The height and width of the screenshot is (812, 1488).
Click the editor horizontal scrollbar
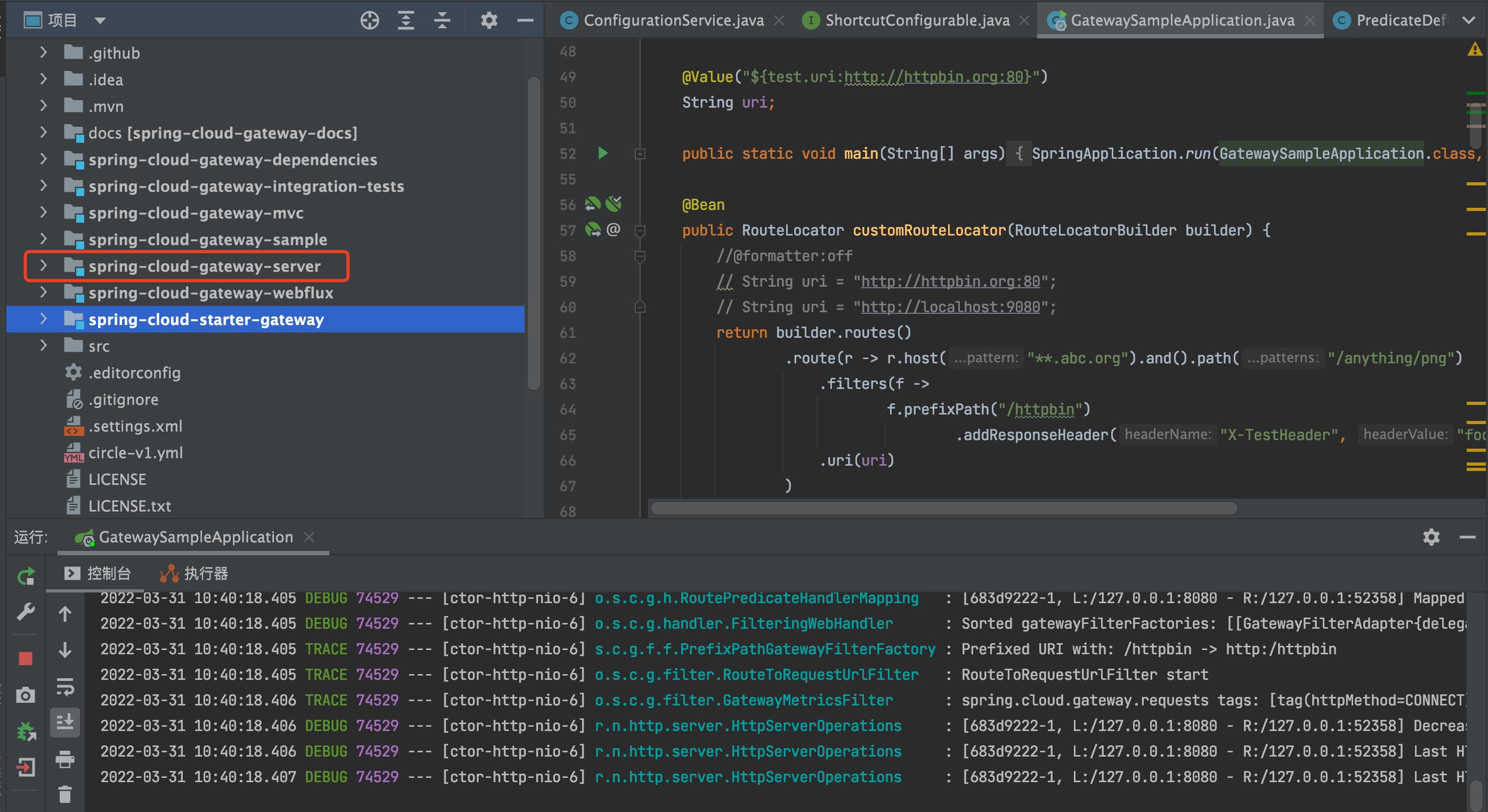click(944, 508)
